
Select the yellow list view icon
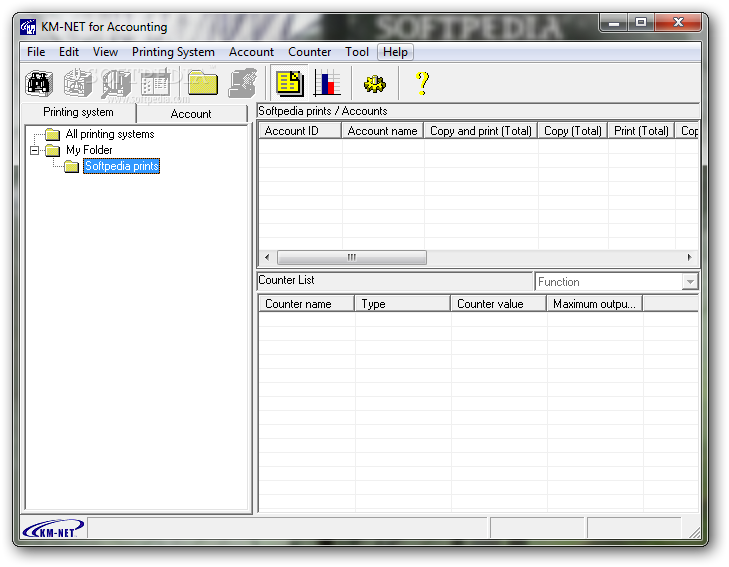click(289, 83)
